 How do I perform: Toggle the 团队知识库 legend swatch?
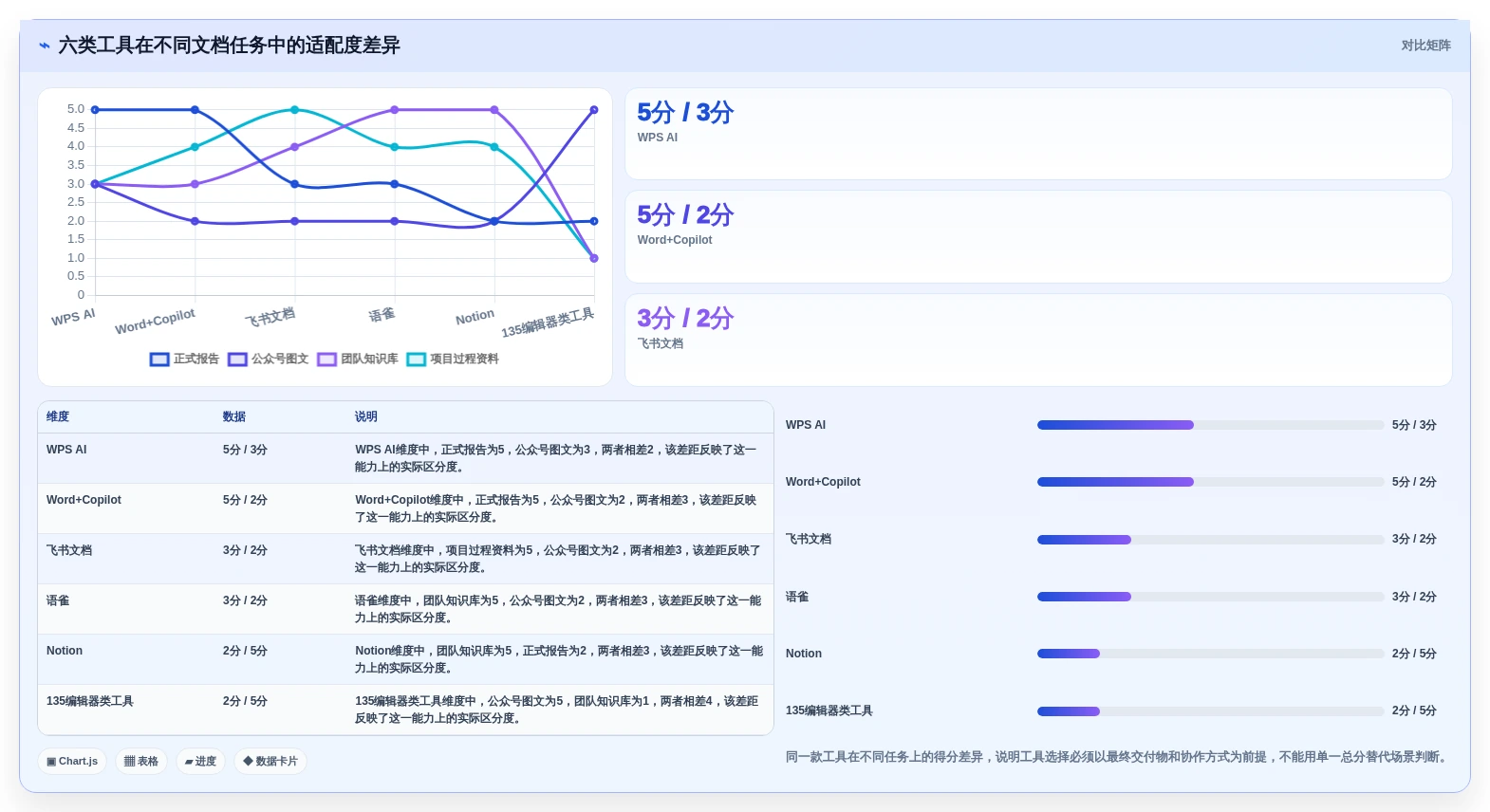click(x=327, y=360)
